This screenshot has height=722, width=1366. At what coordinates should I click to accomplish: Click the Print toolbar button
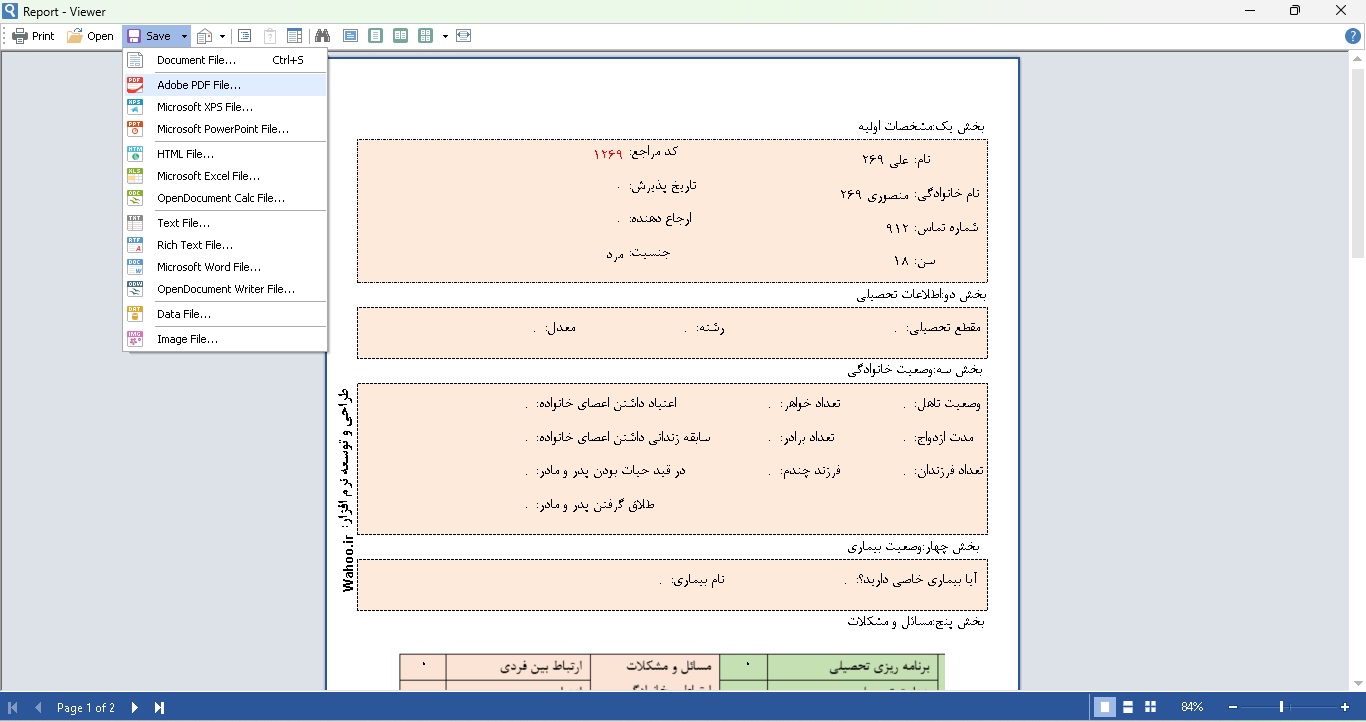(x=33, y=36)
